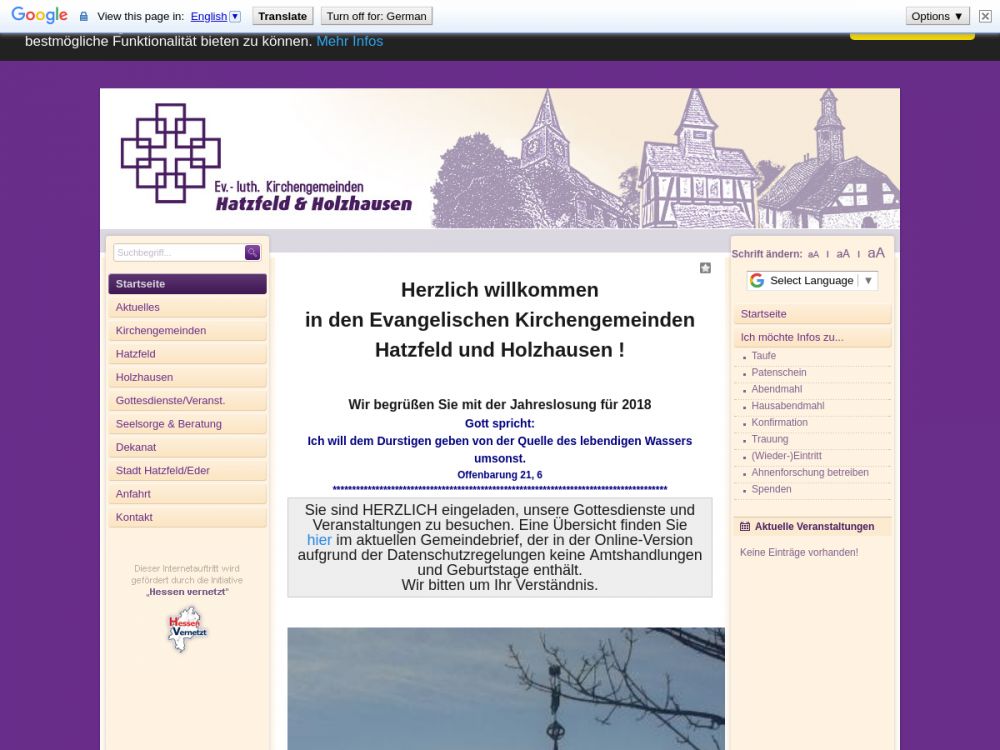Click the bookmark star icon above the welcome text
The height and width of the screenshot is (750, 1000).
705,268
